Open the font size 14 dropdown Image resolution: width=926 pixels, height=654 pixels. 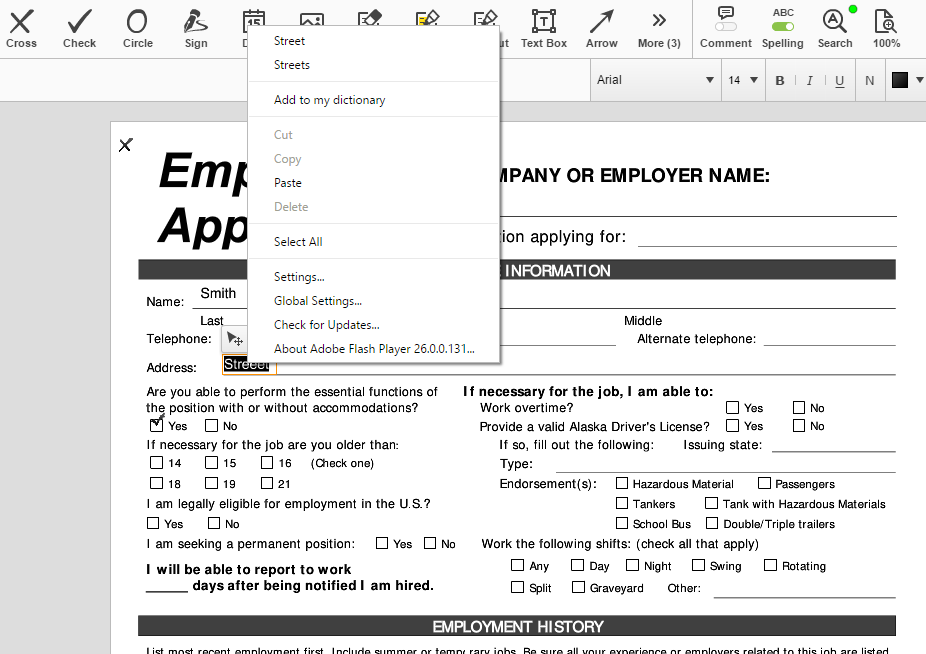click(743, 80)
